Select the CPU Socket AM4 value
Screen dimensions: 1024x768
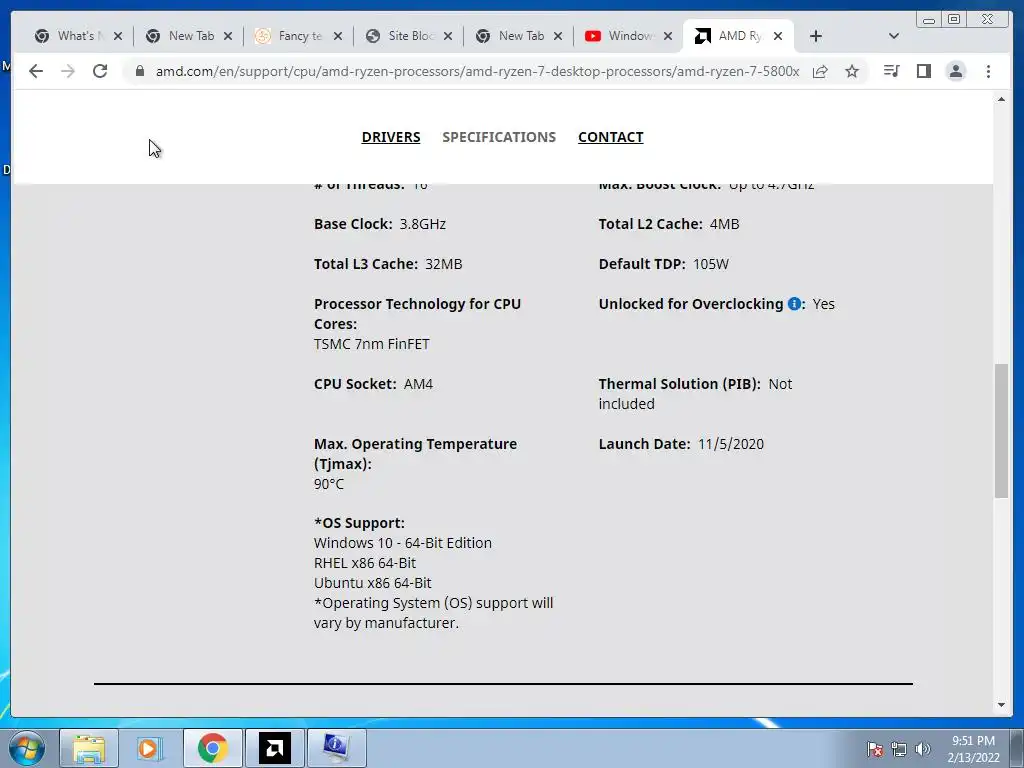point(418,384)
